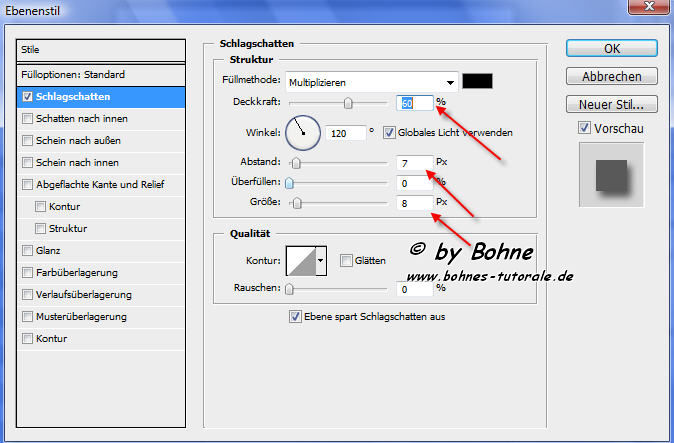Click the black shadow color swatch
The image size is (674, 443).
click(x=478, y=81)
